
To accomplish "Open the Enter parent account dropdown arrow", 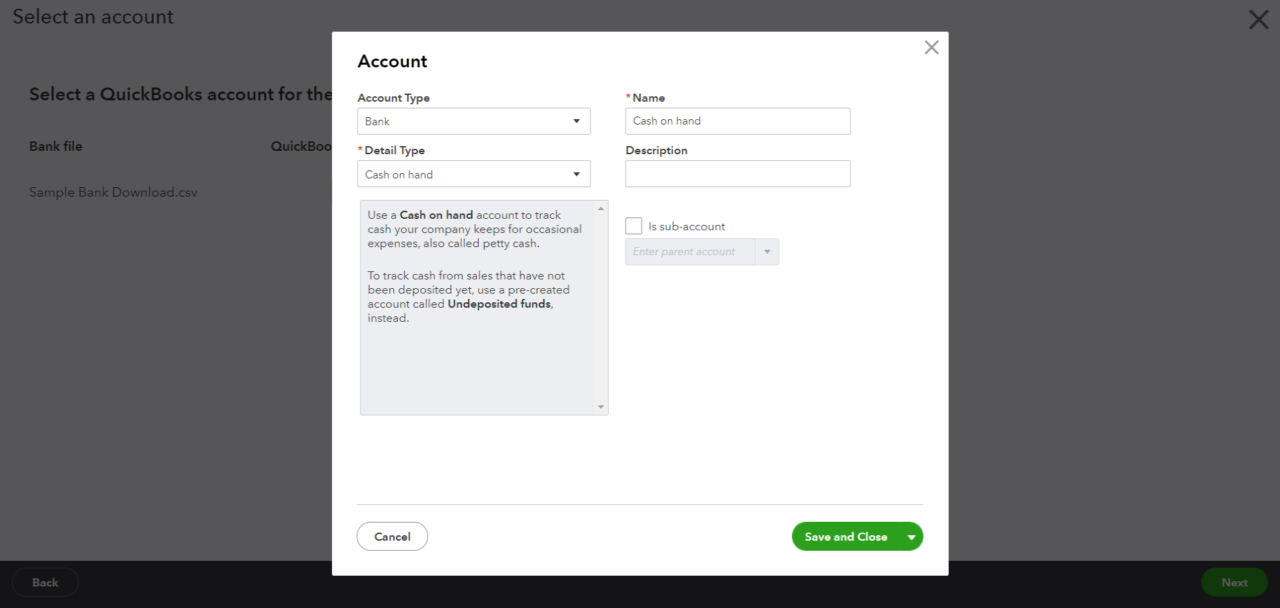I will click(766, 251).
